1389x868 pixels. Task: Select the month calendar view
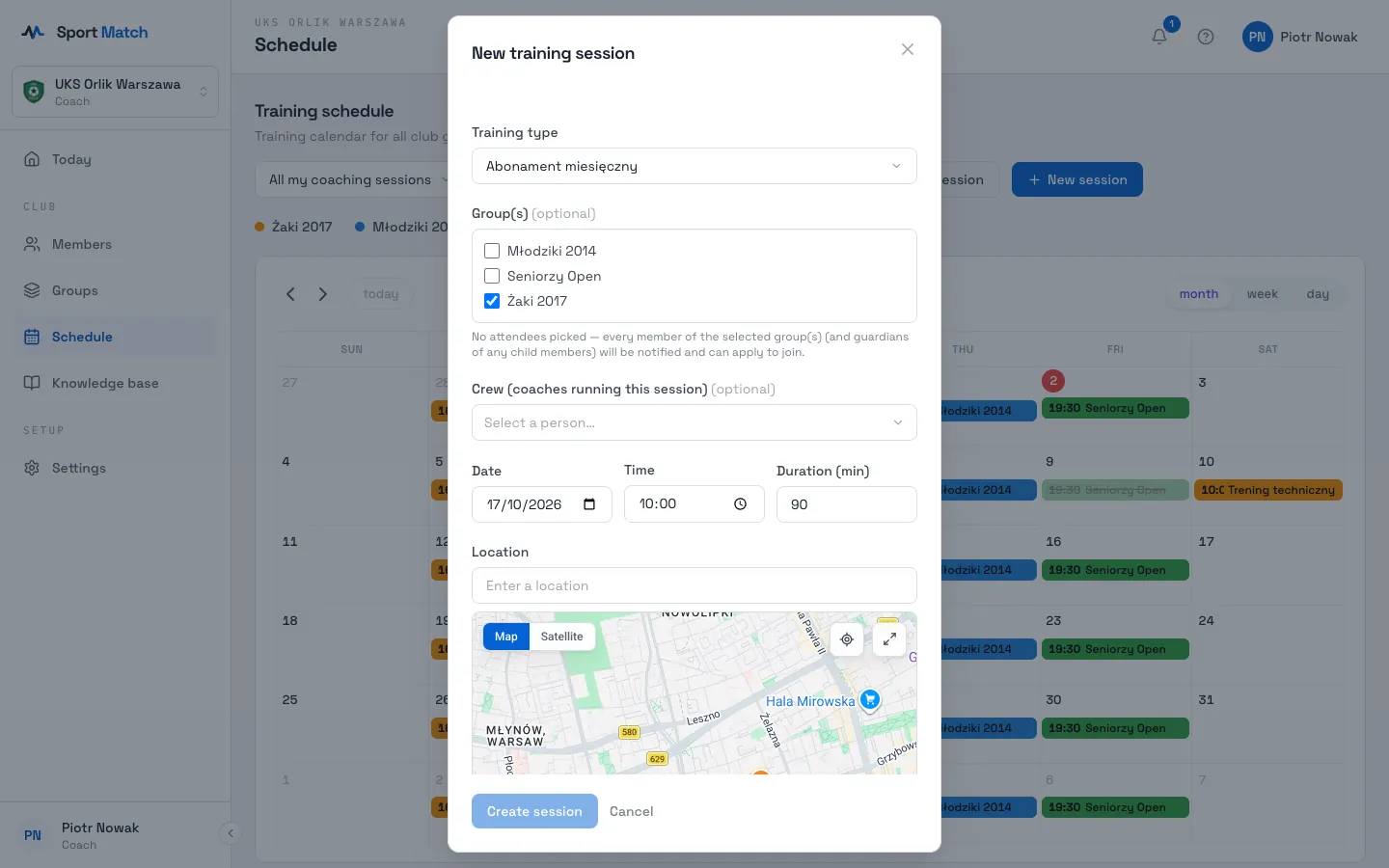1199,294
